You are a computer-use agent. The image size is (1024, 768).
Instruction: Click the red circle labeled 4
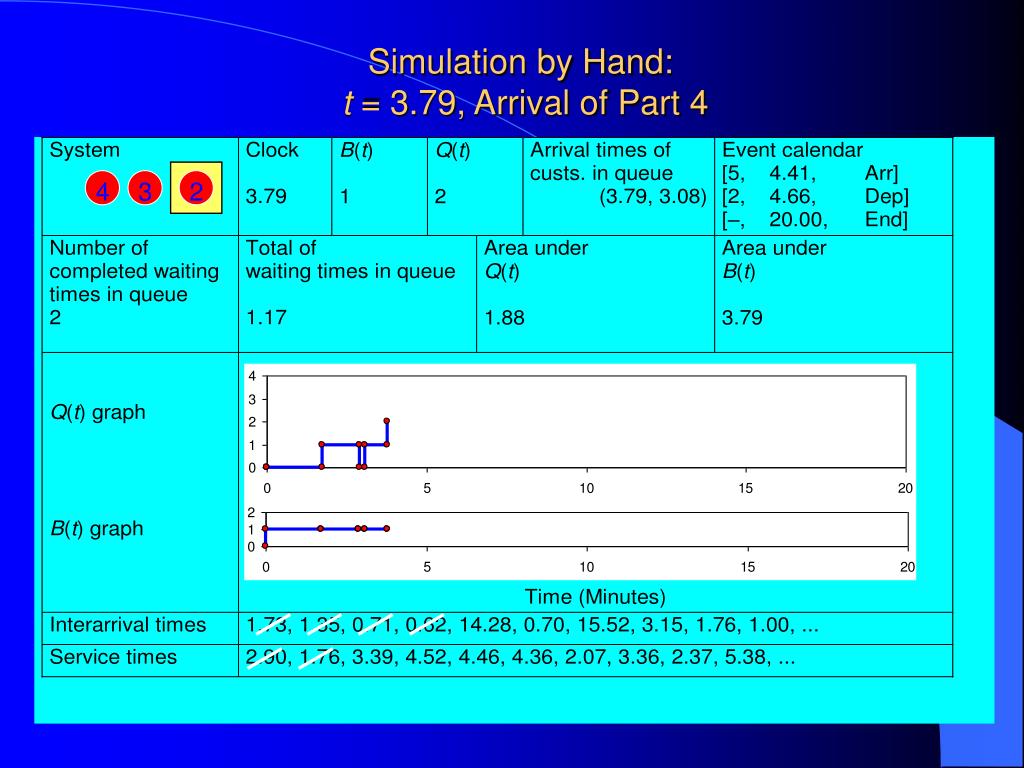click(102, 189)
